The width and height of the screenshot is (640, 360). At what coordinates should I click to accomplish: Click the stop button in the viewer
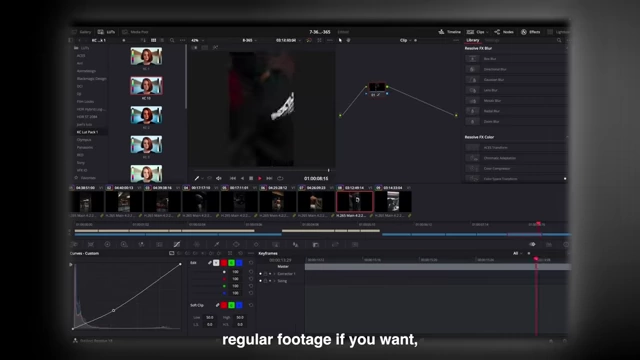pos(251,178)
